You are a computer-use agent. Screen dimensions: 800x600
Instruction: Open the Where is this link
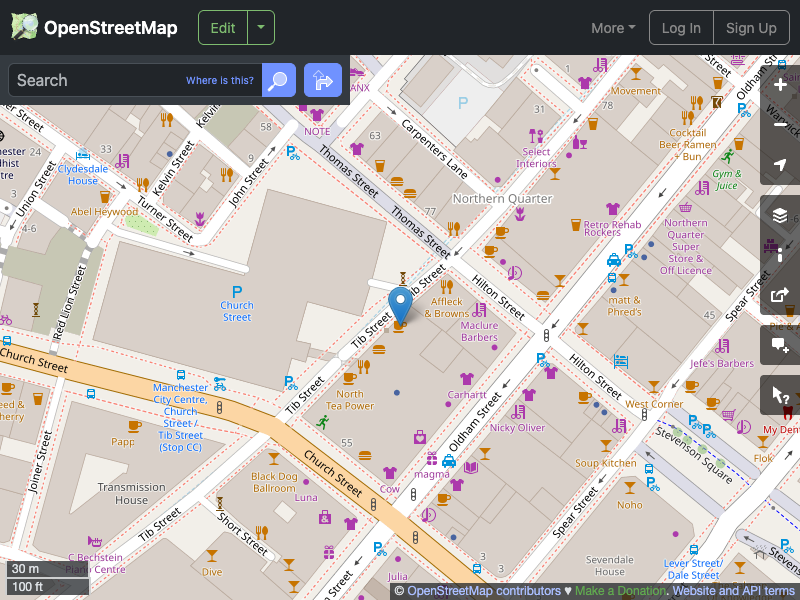coord(219,80)
